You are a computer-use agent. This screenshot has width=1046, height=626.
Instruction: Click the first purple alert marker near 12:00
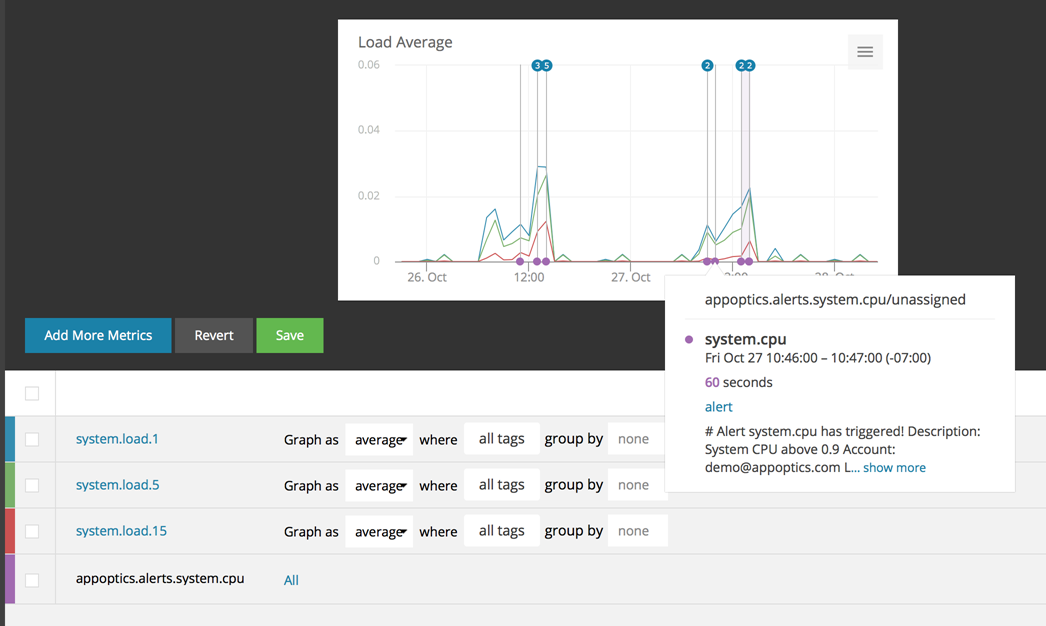pos(520,262)
